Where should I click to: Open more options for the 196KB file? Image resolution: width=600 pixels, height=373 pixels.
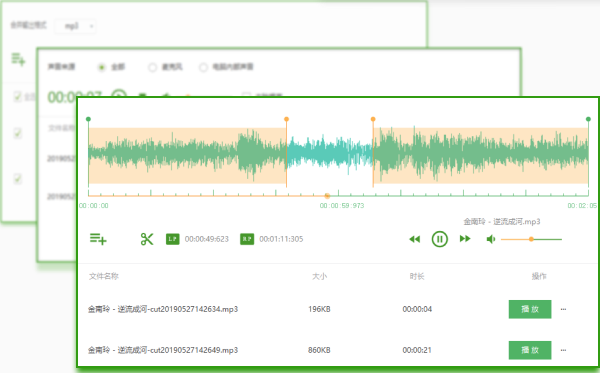pyautogui.click(x=563, y=309)
